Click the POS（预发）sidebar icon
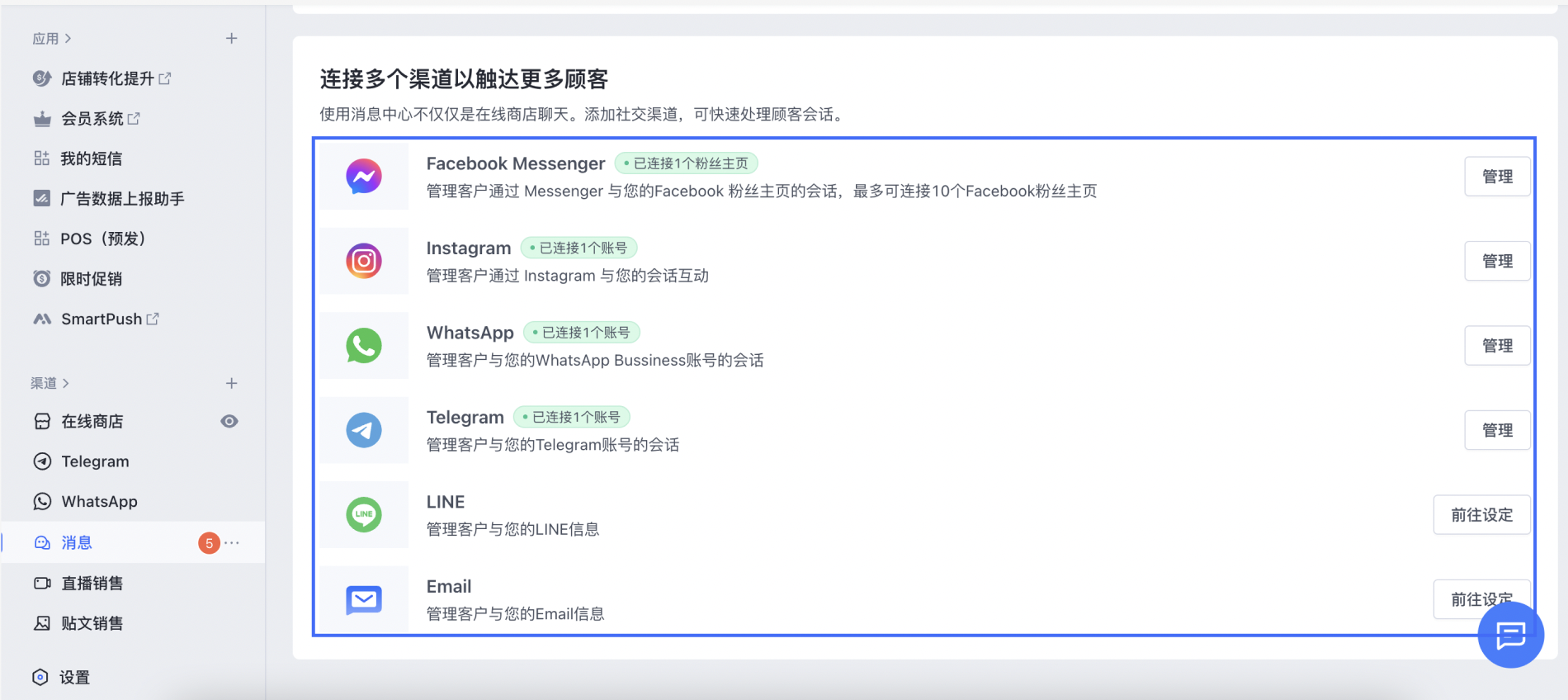The image size is (1568, 700). 42,239
